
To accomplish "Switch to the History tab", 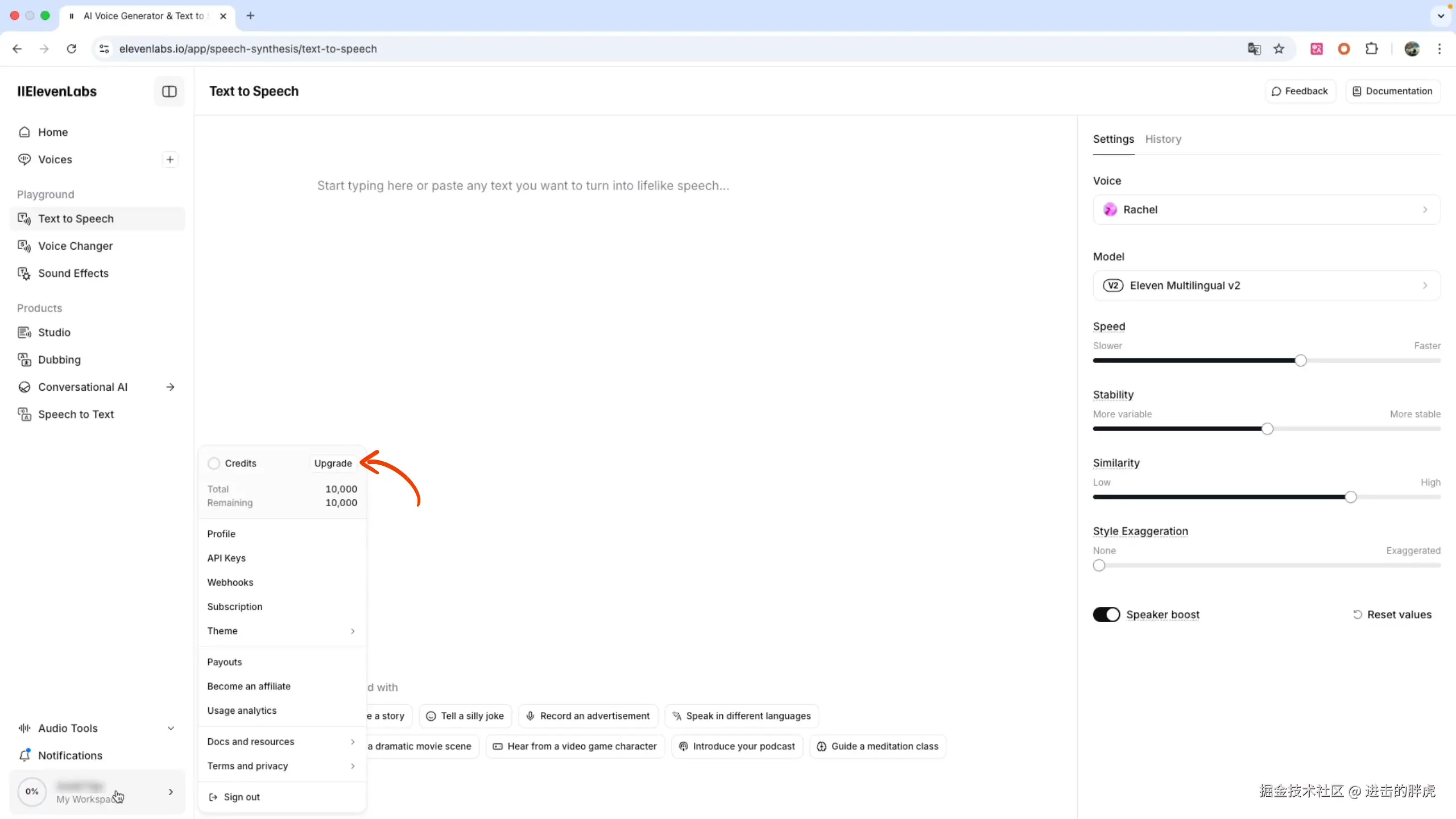I will pyautogui.click(x=1163, y=139).
